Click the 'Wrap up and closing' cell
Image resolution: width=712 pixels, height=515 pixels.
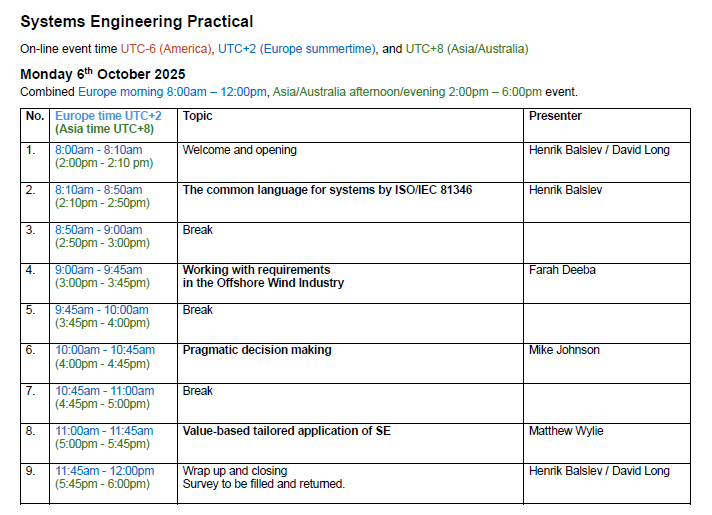[x=235, y=471]
